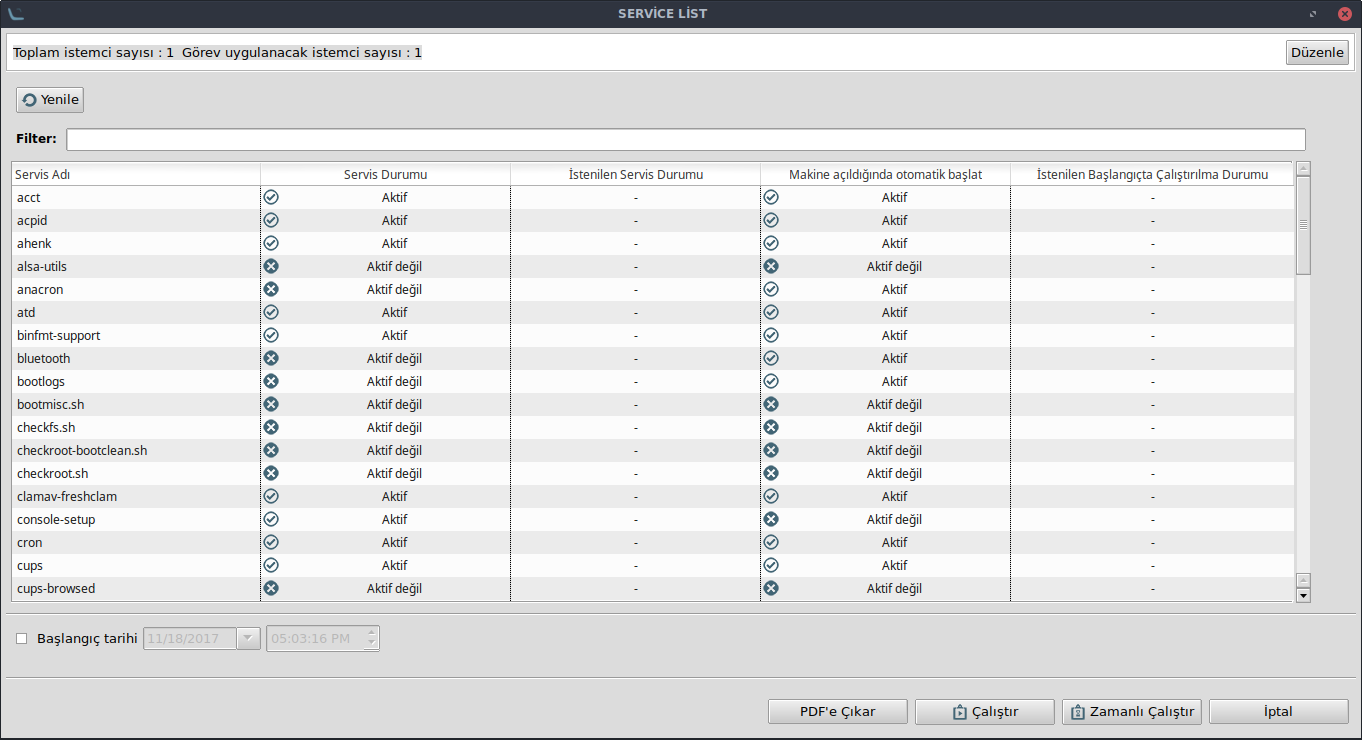Select the clamav-freshclam service name

tap(67, 496)
